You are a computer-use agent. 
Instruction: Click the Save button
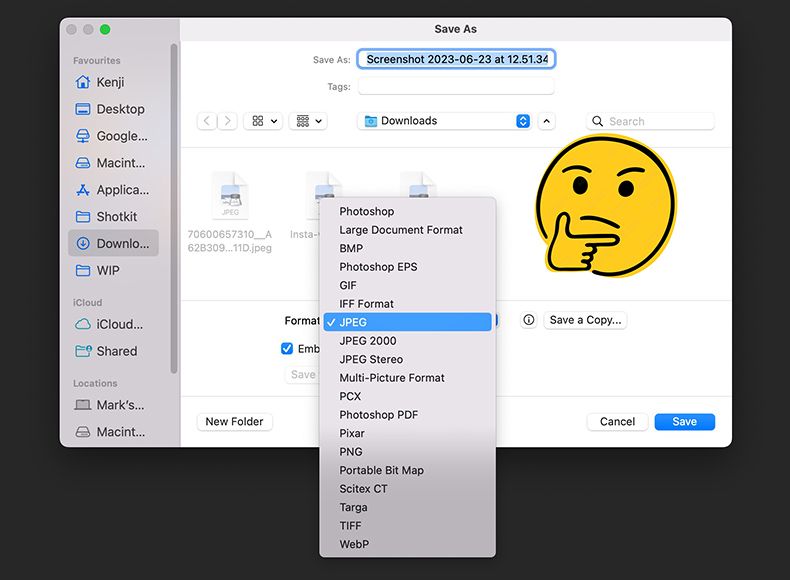684,422
